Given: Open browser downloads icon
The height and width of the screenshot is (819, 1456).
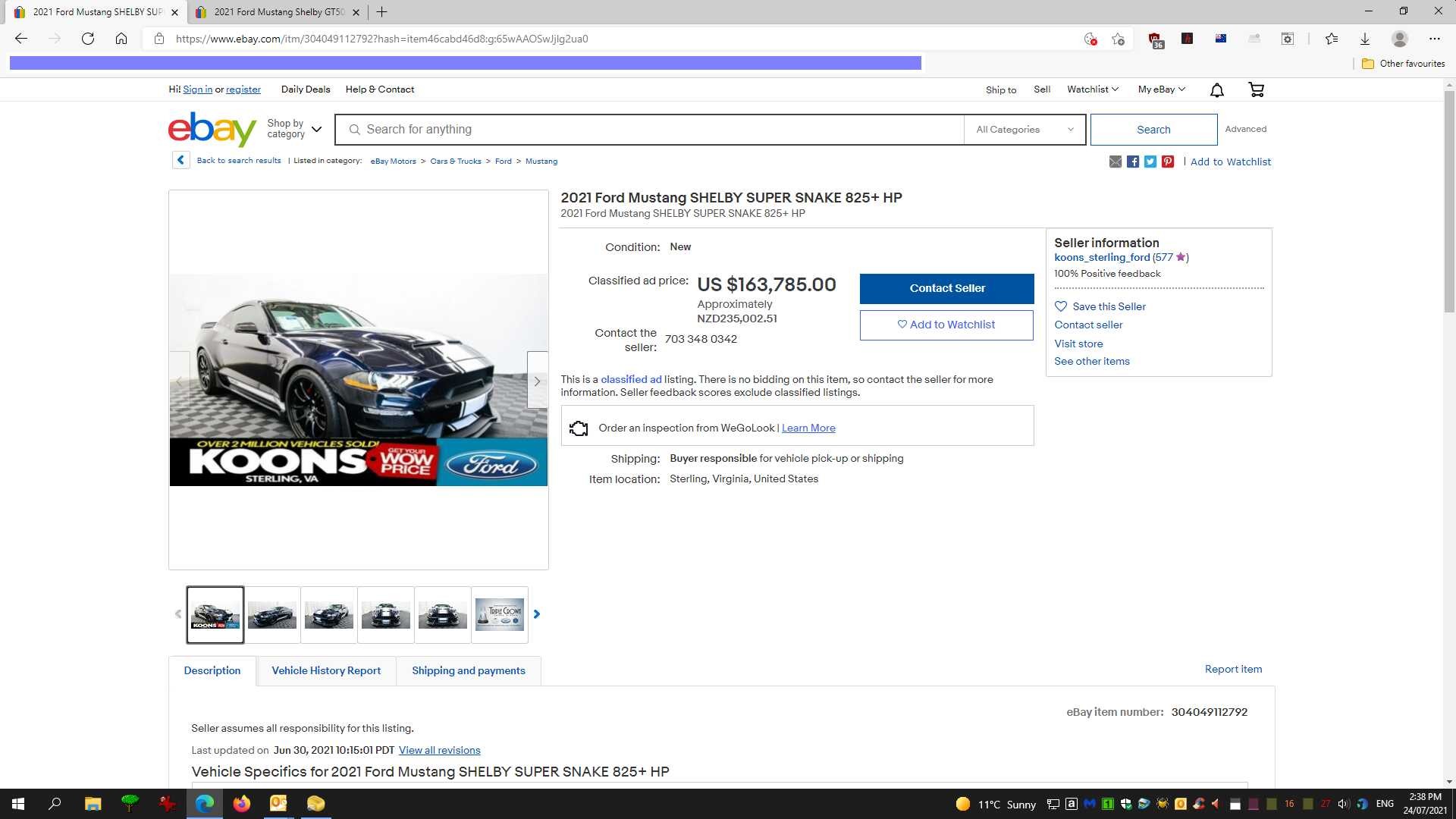Looking at the screenshot, I should tap(1364, 39).
